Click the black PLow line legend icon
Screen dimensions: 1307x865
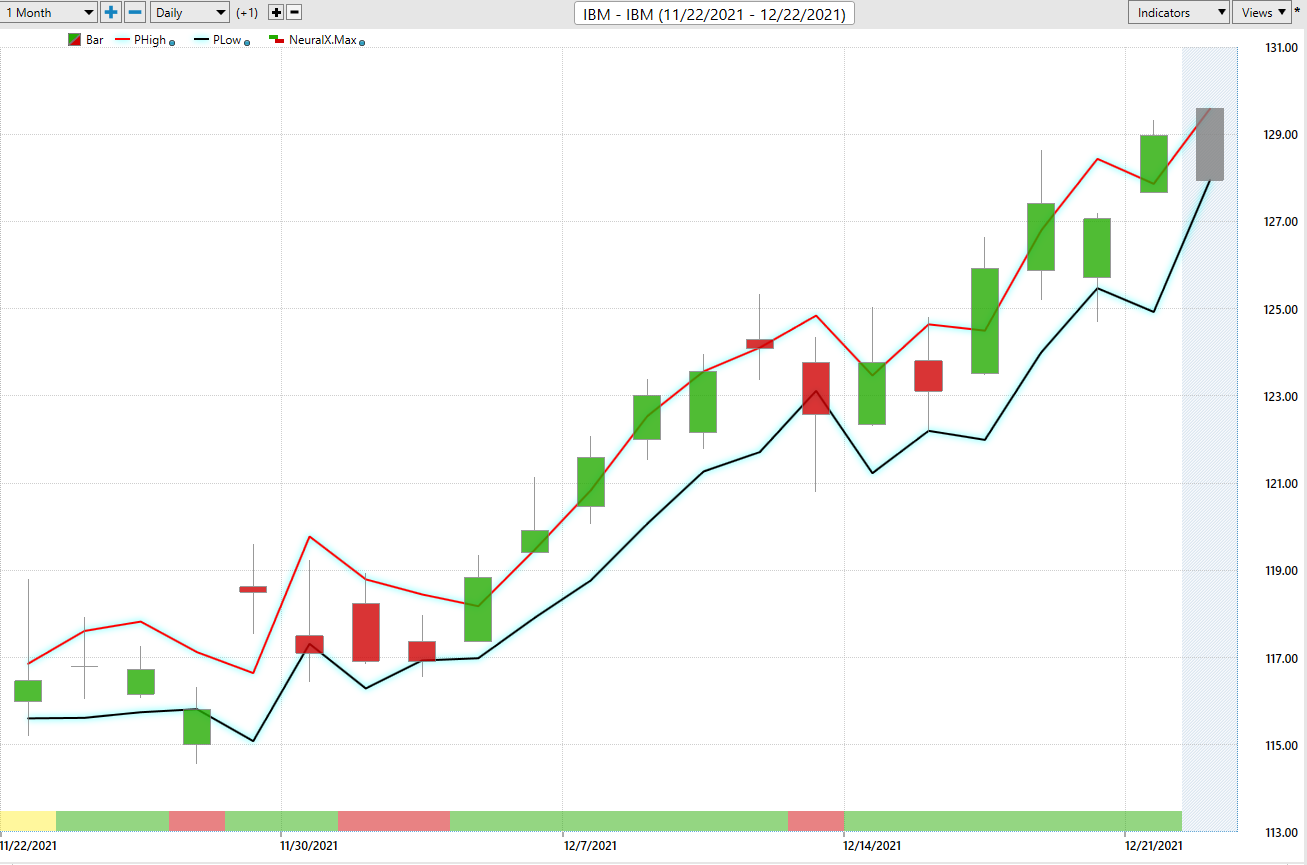coord(201,40)
